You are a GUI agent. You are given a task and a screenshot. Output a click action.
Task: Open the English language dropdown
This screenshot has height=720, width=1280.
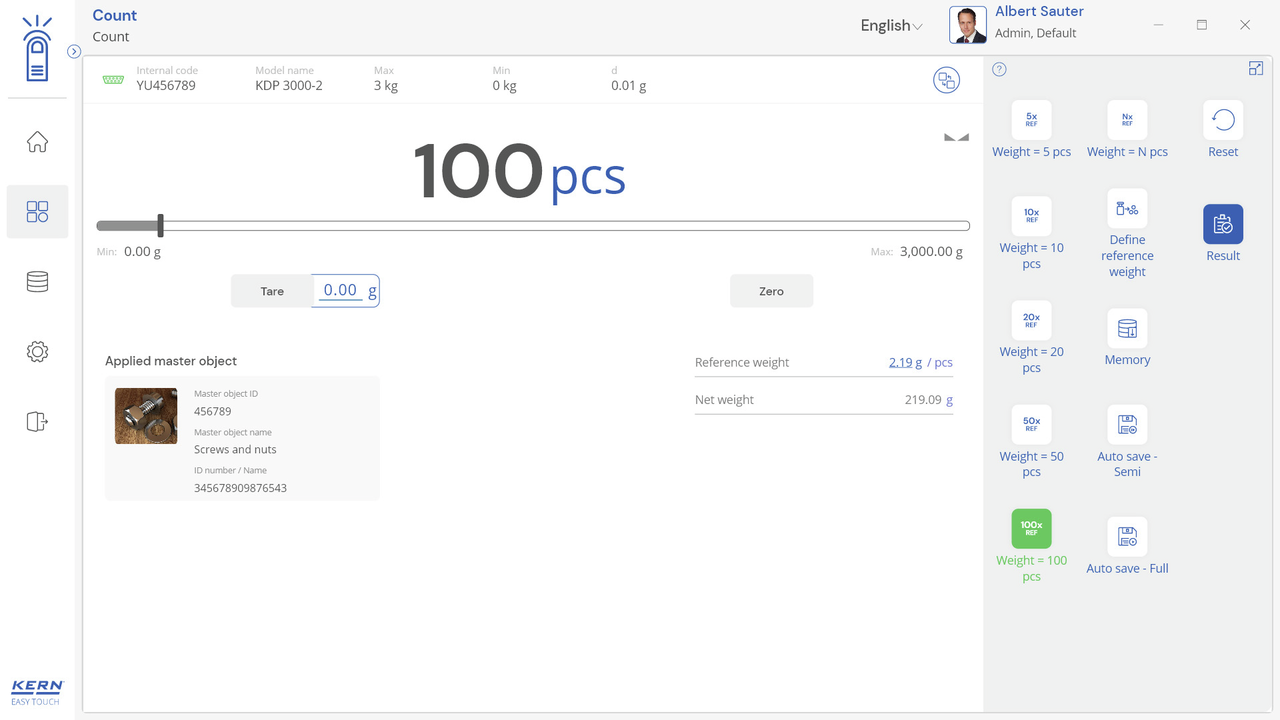pyautogui.click(x=891, y=26)
